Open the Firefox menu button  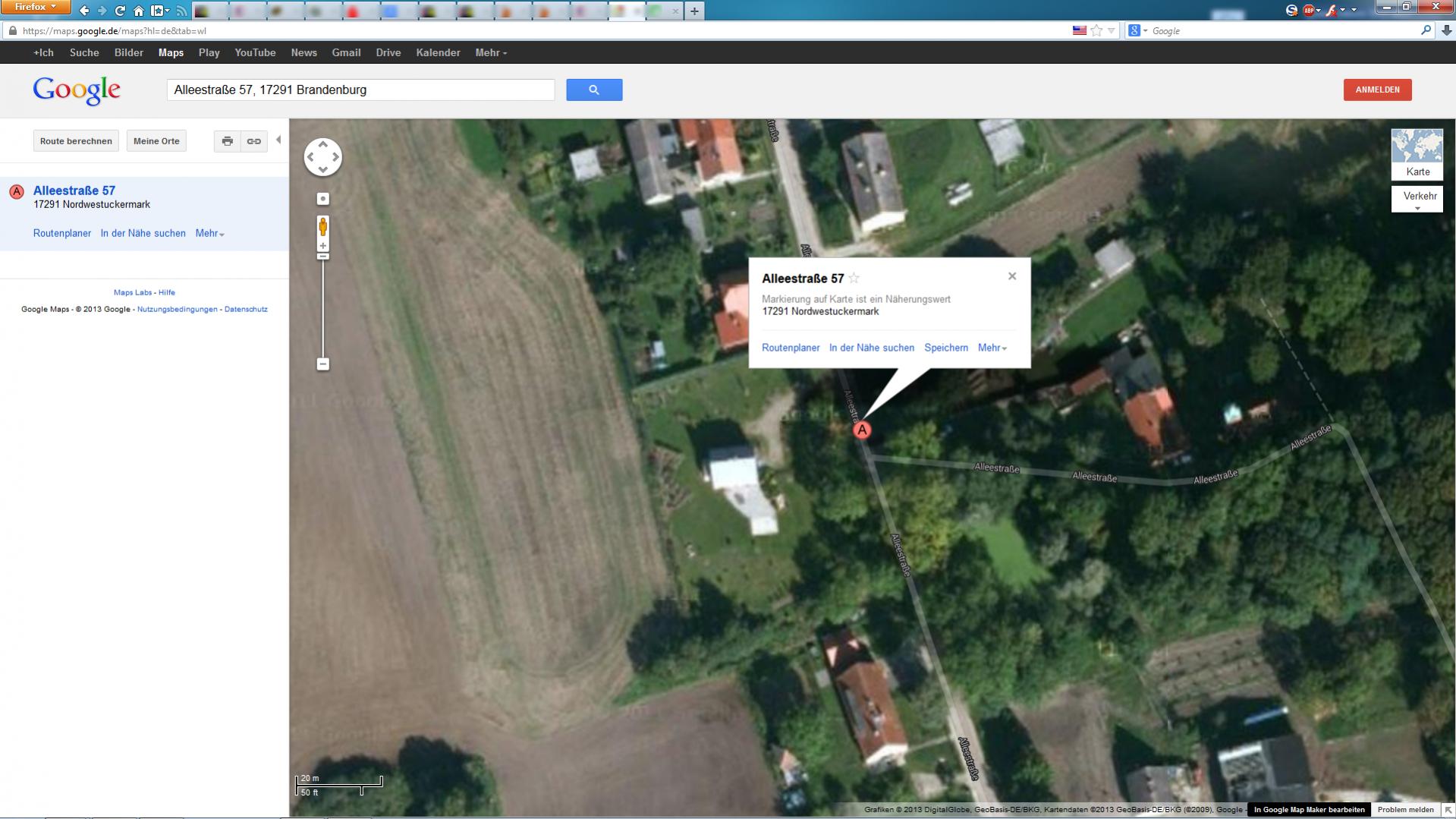coord(36,8)
